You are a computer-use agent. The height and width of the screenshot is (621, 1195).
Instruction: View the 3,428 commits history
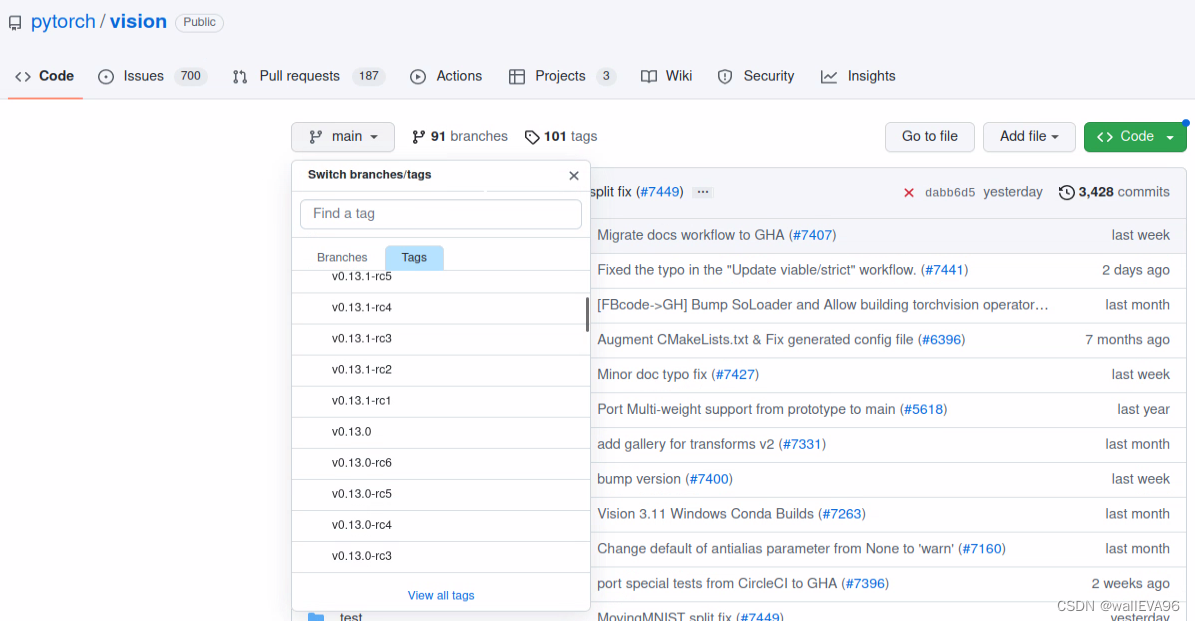pos(1114,192)
